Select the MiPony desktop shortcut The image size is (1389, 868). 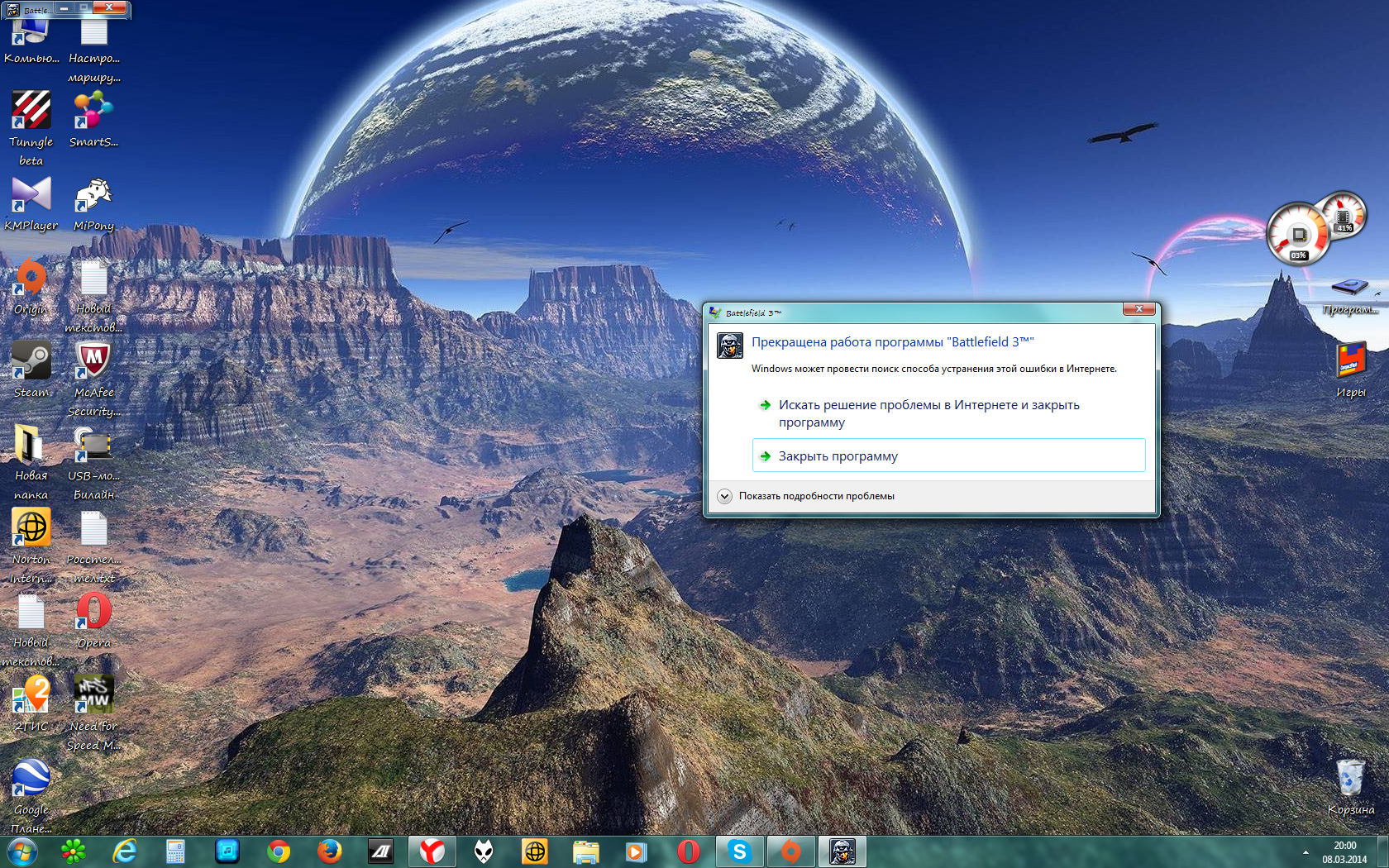point(93,203)
